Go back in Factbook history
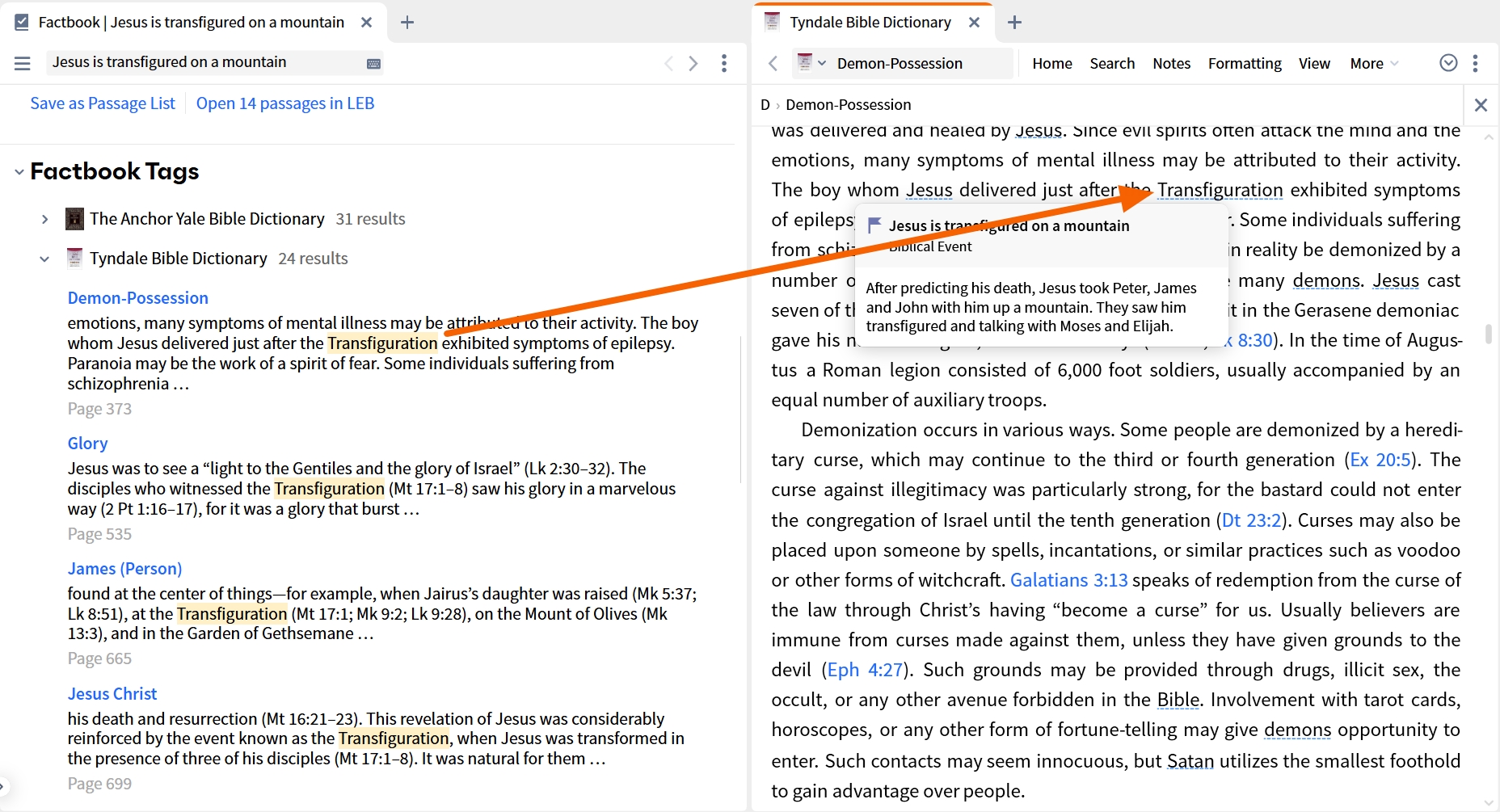The width and height of the screenshot is (1500, 812). point(668,63)
